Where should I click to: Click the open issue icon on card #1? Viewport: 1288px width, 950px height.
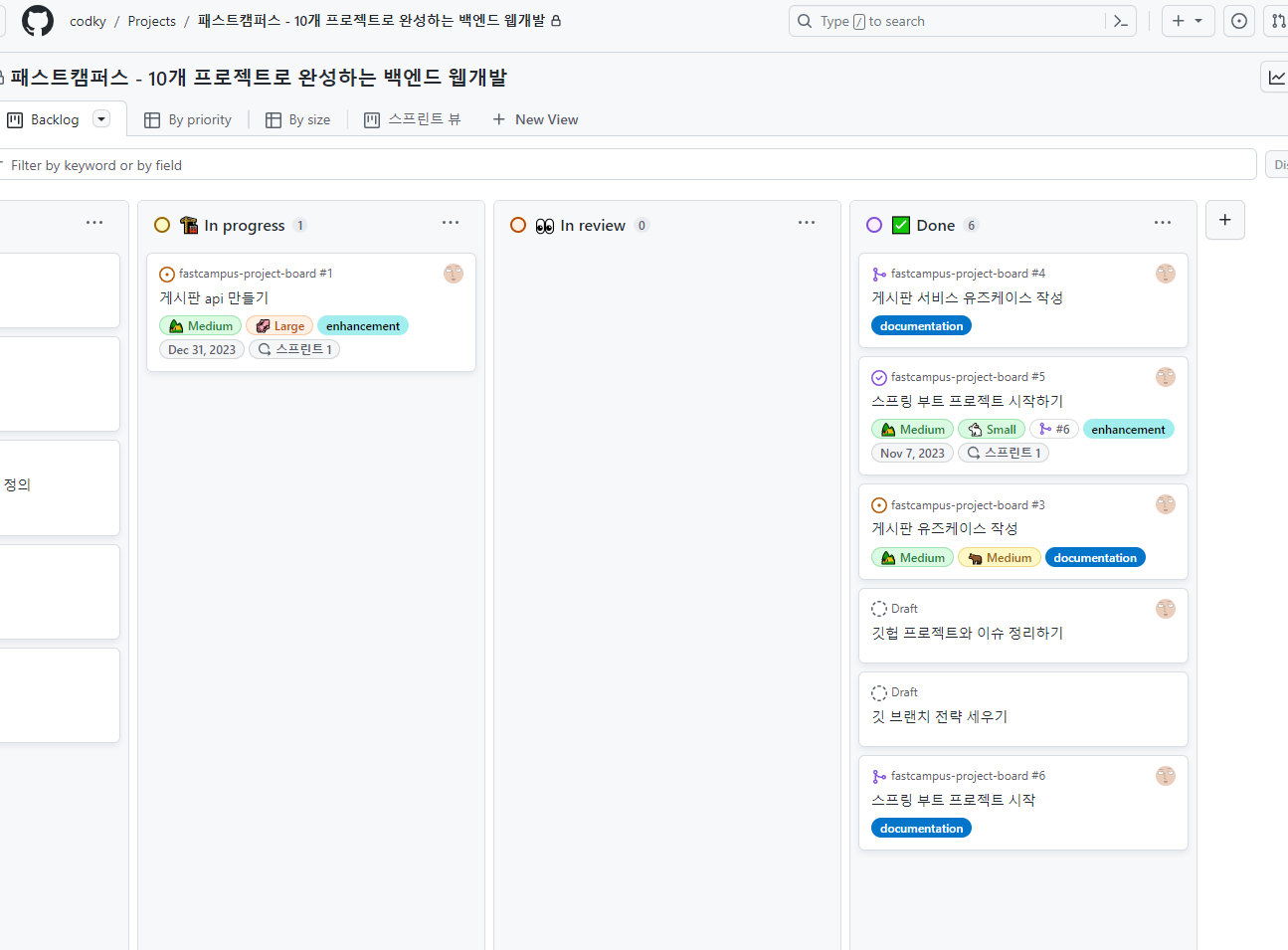167,275
